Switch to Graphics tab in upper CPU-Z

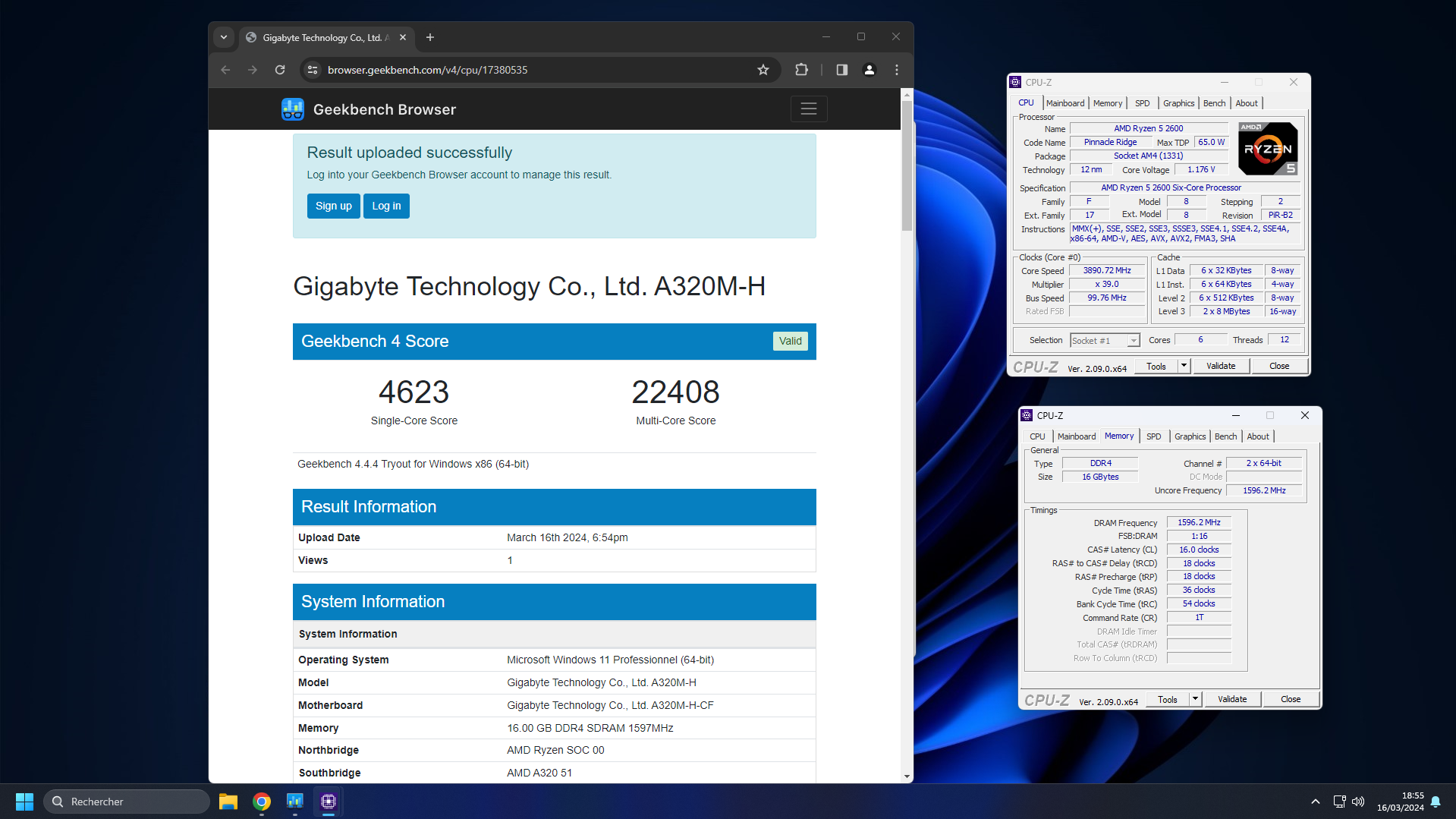[x=1178, y=103]
